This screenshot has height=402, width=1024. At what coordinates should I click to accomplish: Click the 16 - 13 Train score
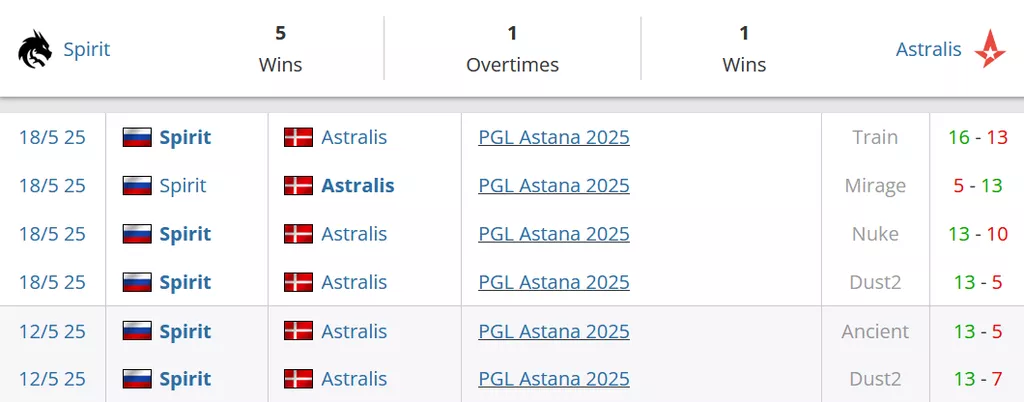tap(977, 137)
